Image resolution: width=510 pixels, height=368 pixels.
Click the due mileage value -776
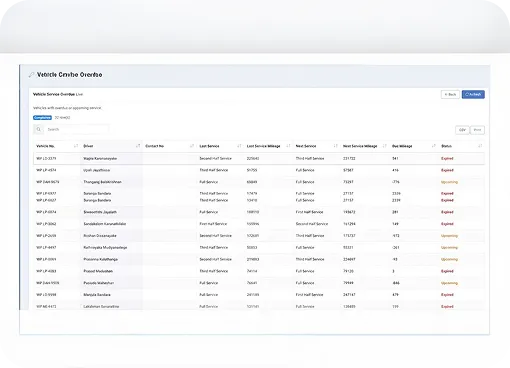[396, 182]
